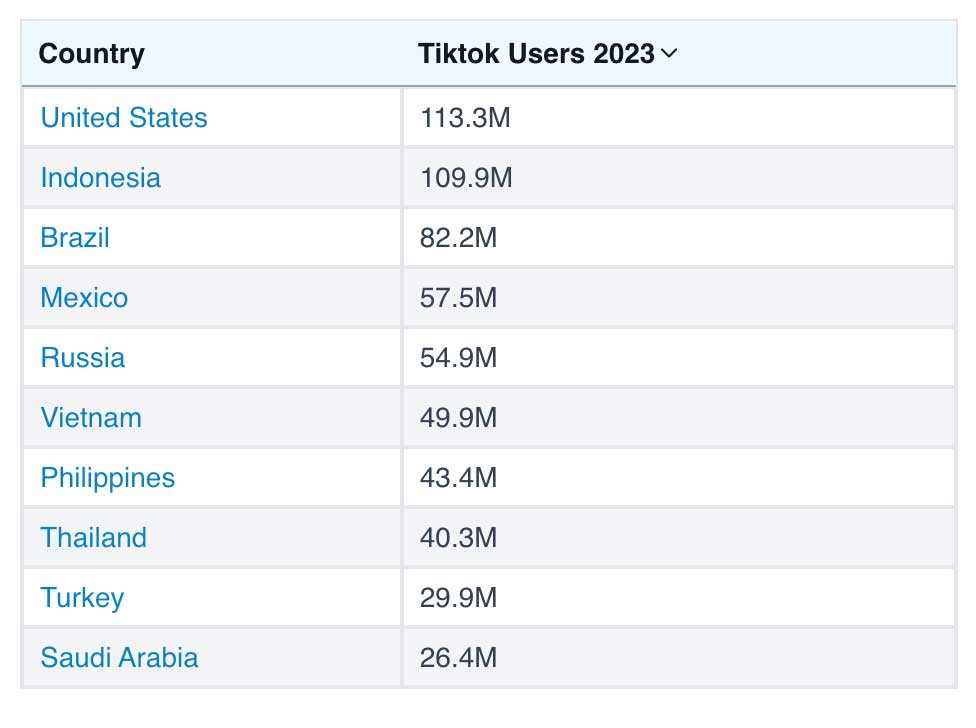
Task: Visit the Russia country page
Action: tap(83, 358)
